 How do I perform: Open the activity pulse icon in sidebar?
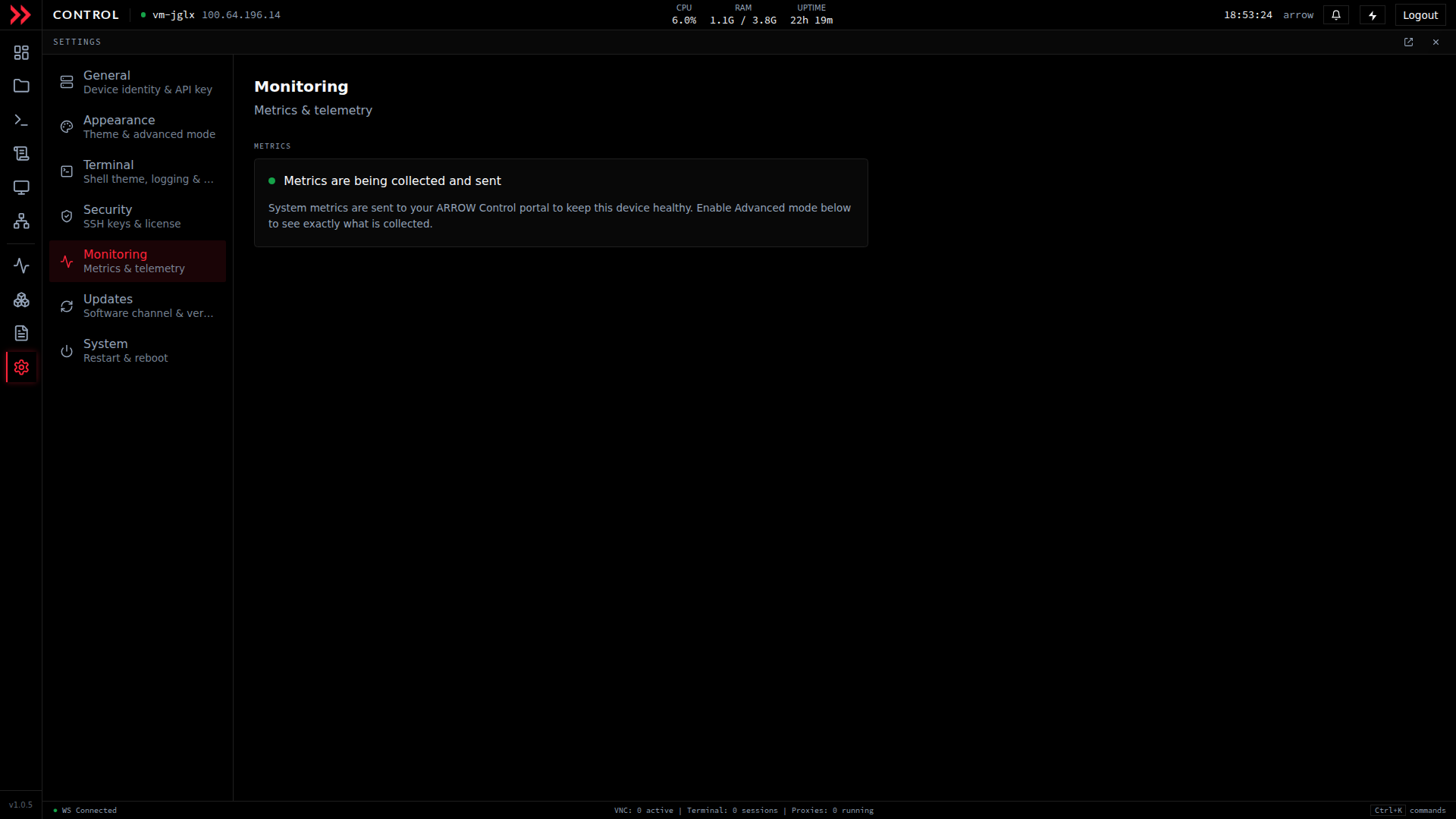pyautogui.click(x=21, y=265)
